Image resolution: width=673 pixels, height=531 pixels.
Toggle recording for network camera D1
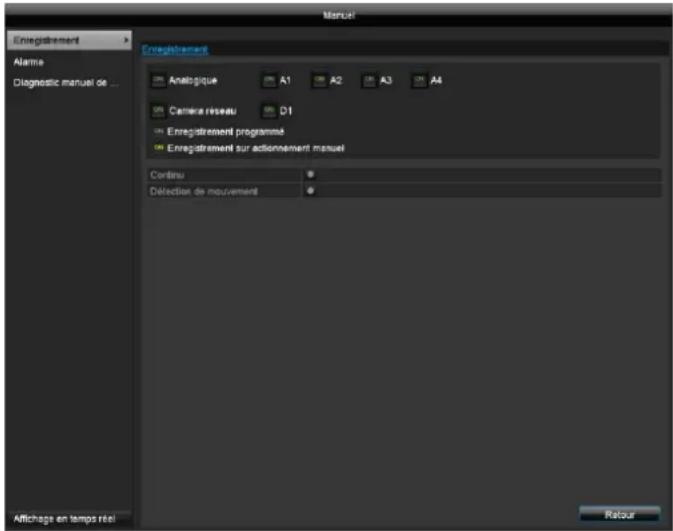click(269, 111)
